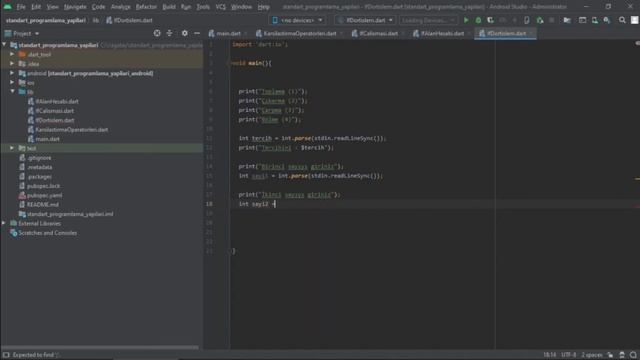
Task: Open the Edit menu
Action: [36, 7]
